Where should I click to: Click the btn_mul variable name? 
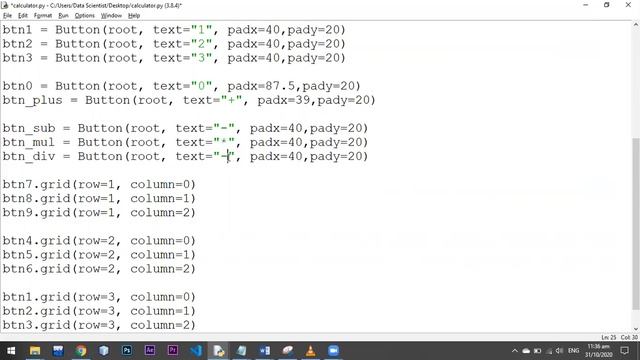(29, 142)
